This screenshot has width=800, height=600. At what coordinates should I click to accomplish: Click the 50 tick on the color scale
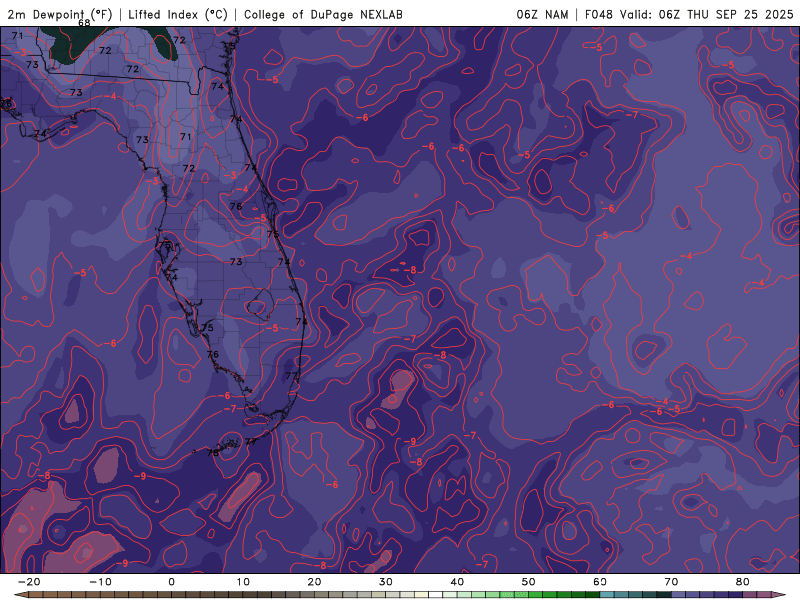pos(529,582)
